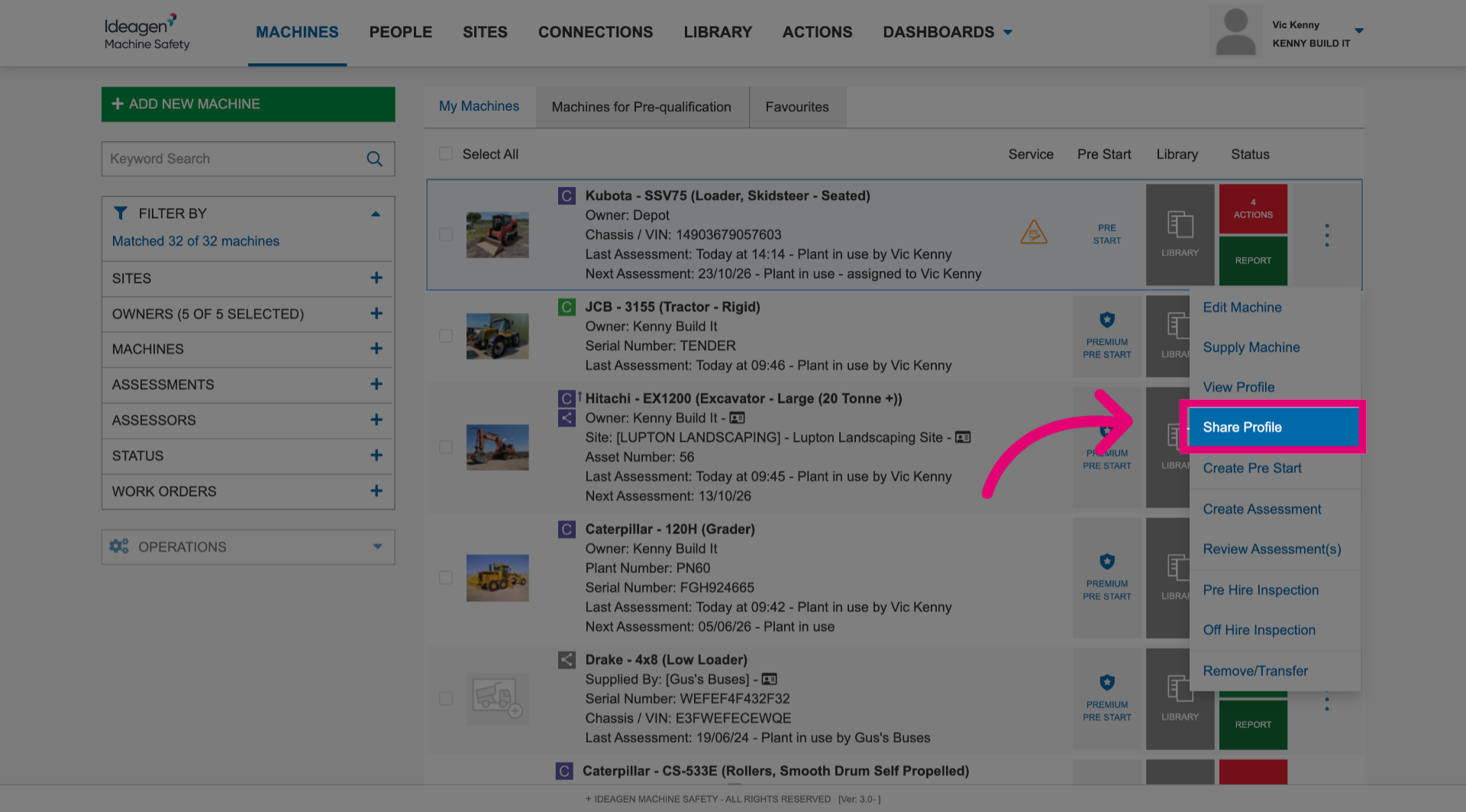Tick the JCB 3155 row checkbox
Viewport: 1466px width, 812px height.
(446, 336)
